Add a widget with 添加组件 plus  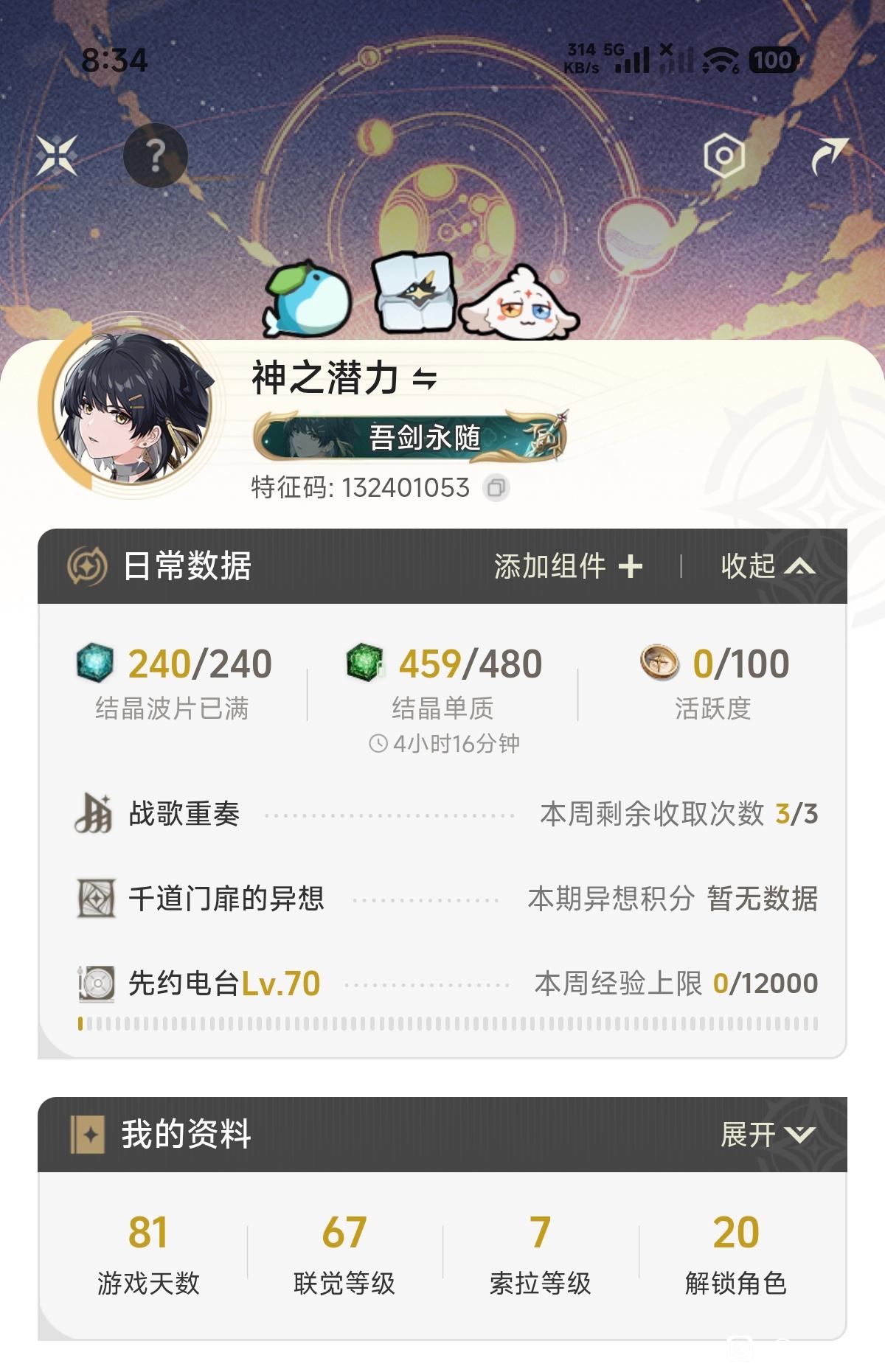tap(568, 566)
